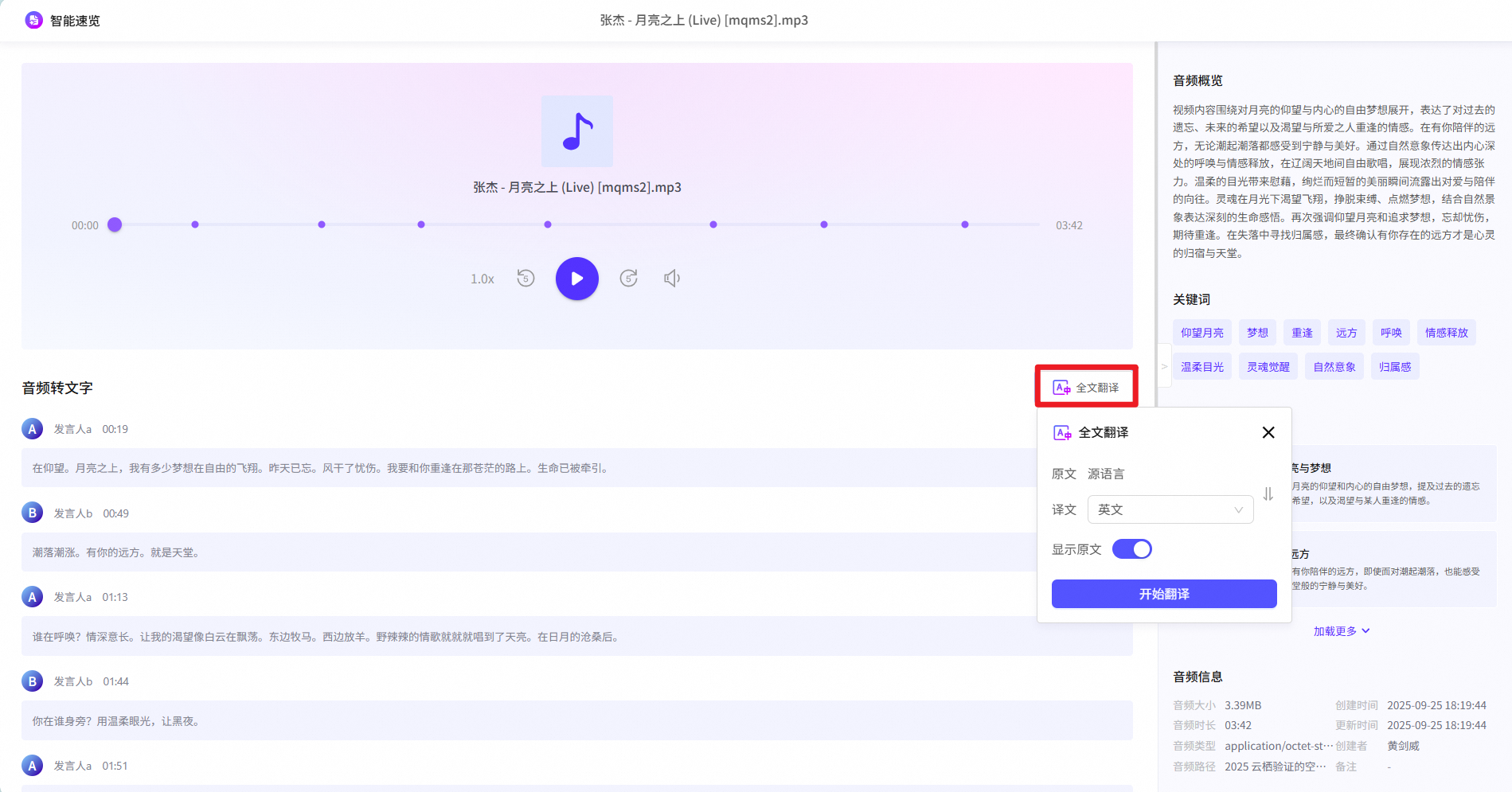Screen dimensions: 1512x792
Task: Click the file title in the top bar
Action: click(x=704, y=20)
